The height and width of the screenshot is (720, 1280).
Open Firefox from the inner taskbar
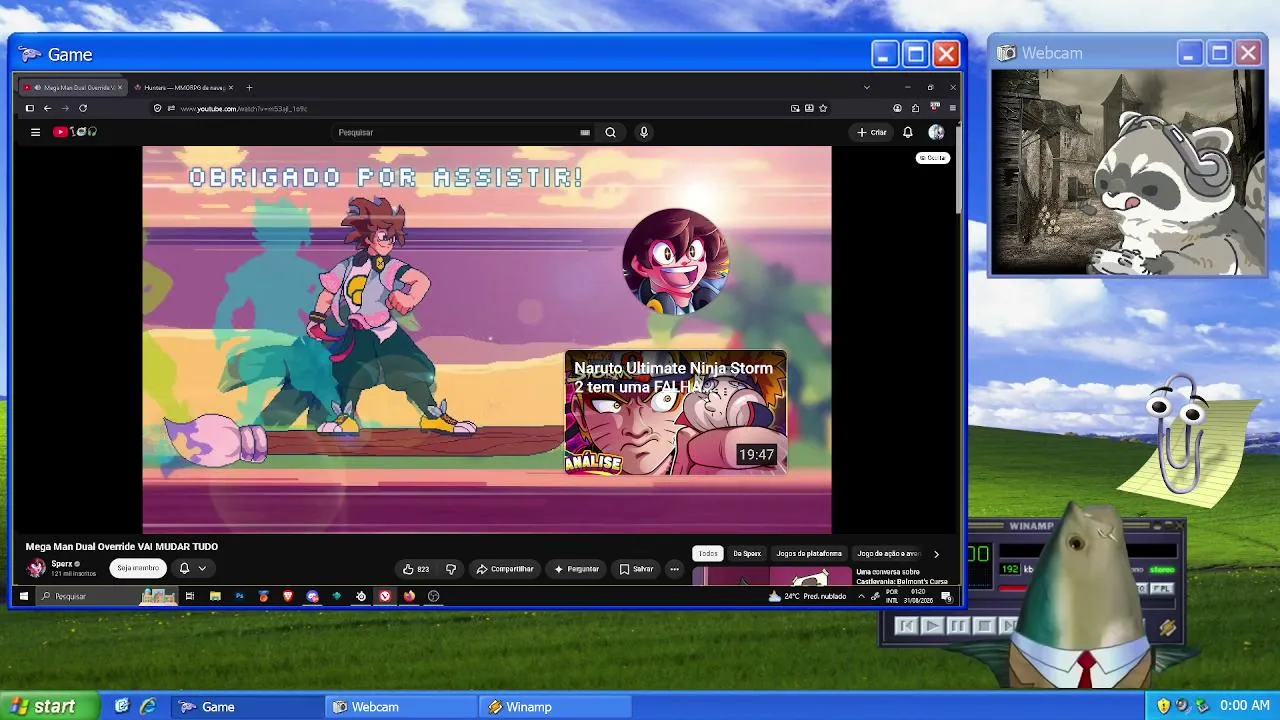point(409,596)
